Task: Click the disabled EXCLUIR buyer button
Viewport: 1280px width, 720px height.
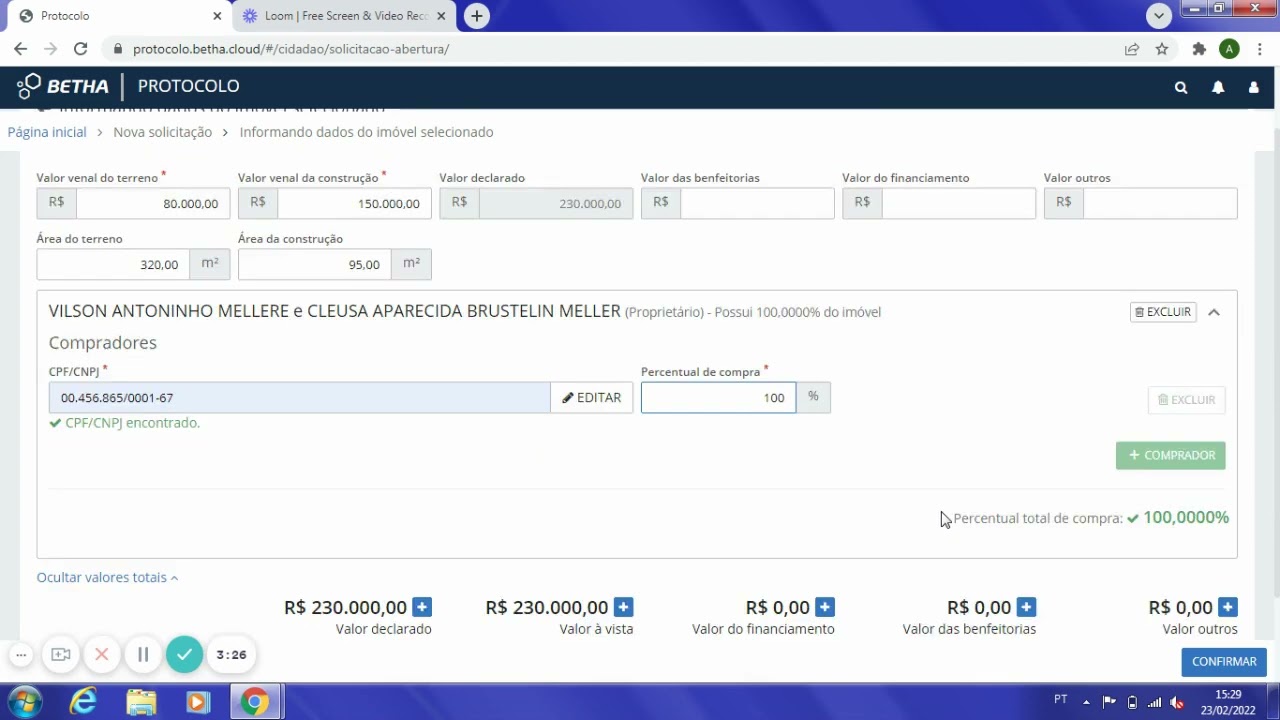Action: point(1187,400)
